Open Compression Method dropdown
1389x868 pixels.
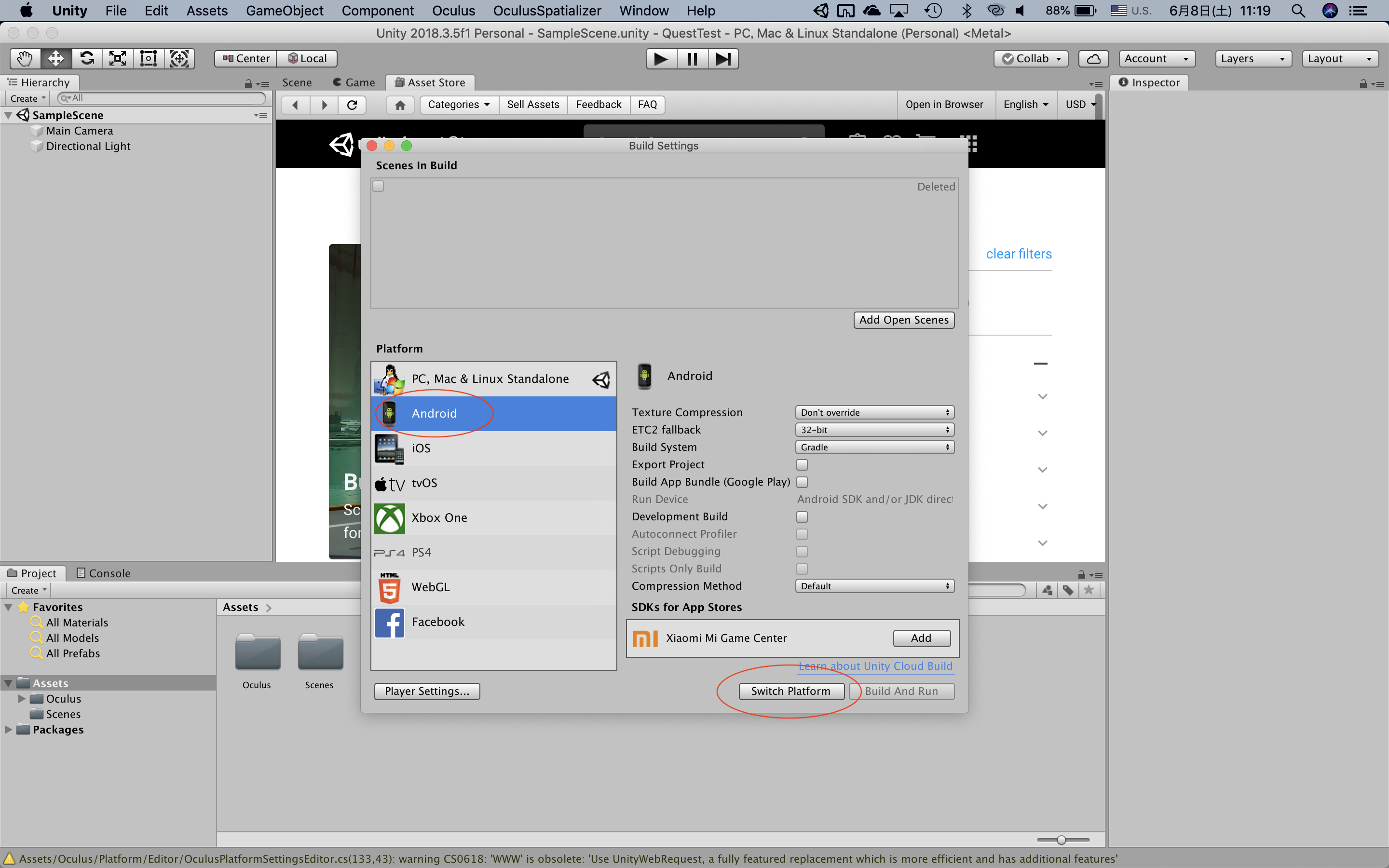pos(875,586)
